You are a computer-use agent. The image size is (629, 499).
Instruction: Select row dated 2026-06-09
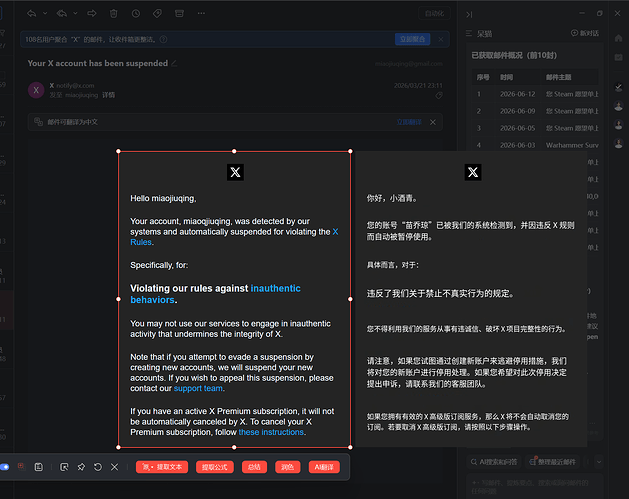tap(536, 111)
